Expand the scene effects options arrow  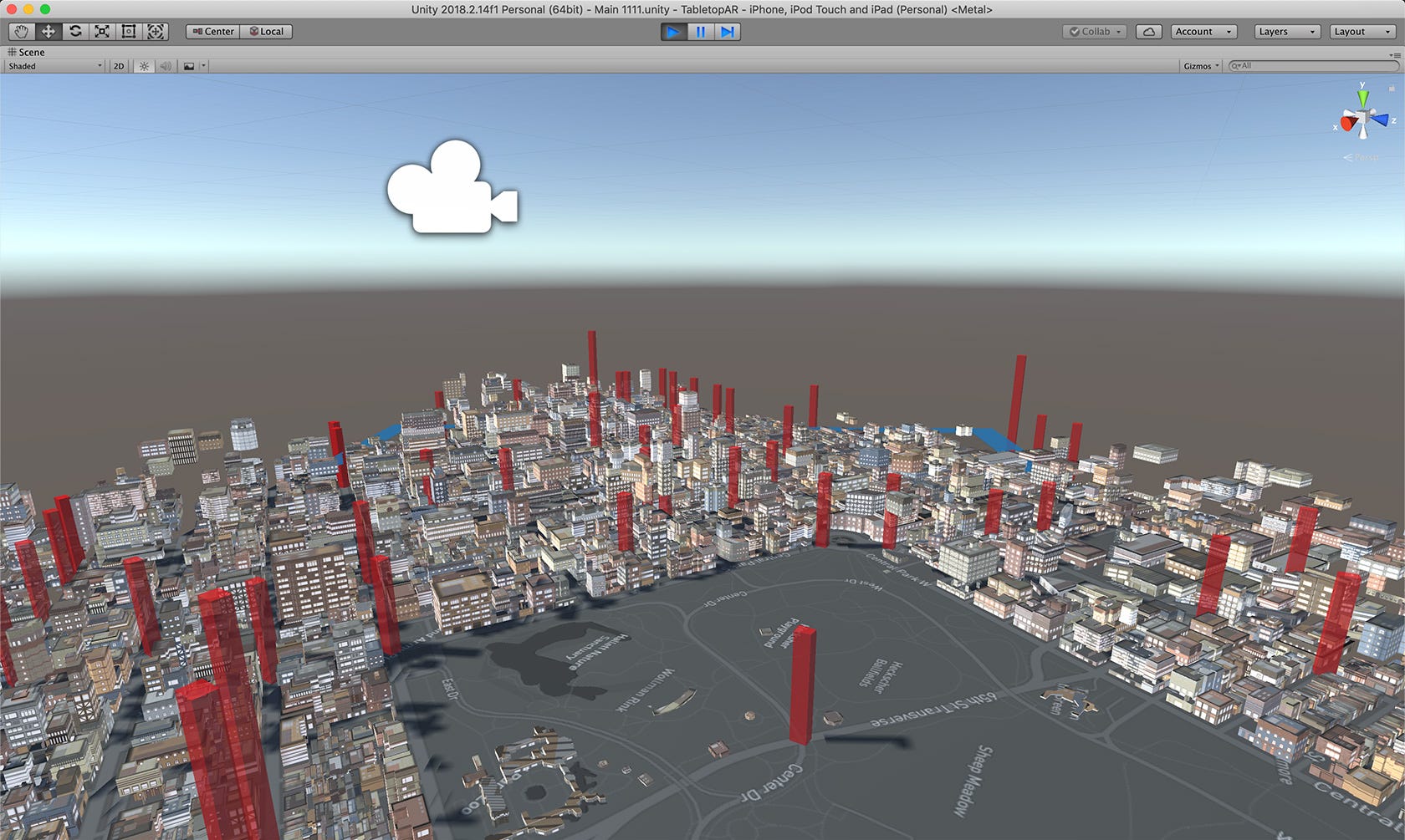(203, 66)
